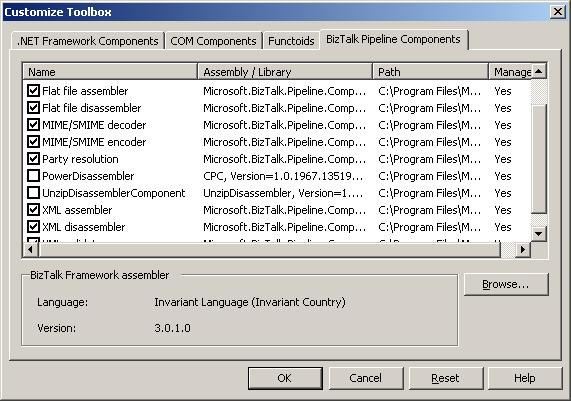Switch to .NET Framework Components tab
The image size is (571, 401).
tap(88, 41)
